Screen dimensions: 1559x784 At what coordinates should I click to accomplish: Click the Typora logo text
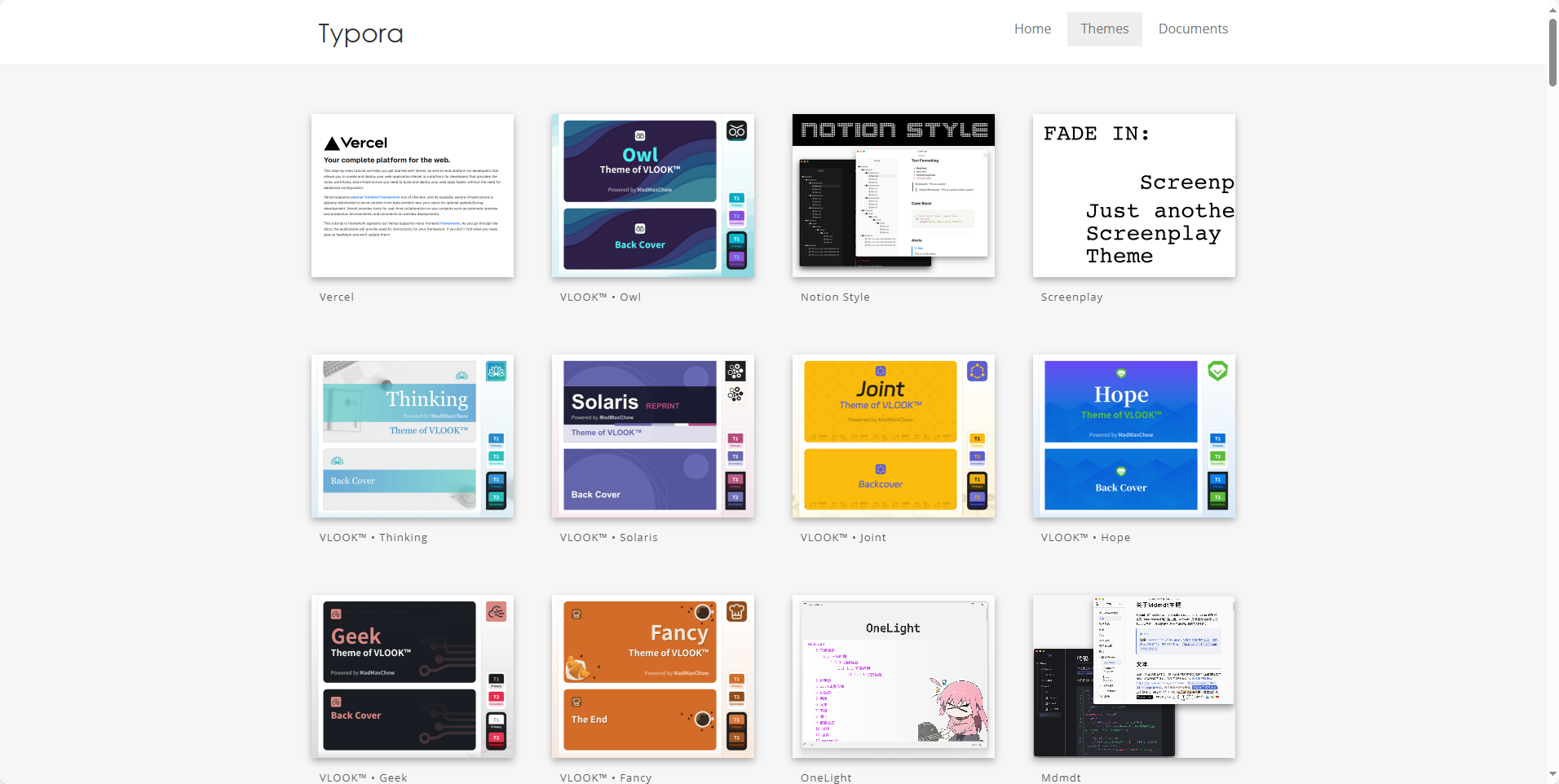click(x=360, y=33)
